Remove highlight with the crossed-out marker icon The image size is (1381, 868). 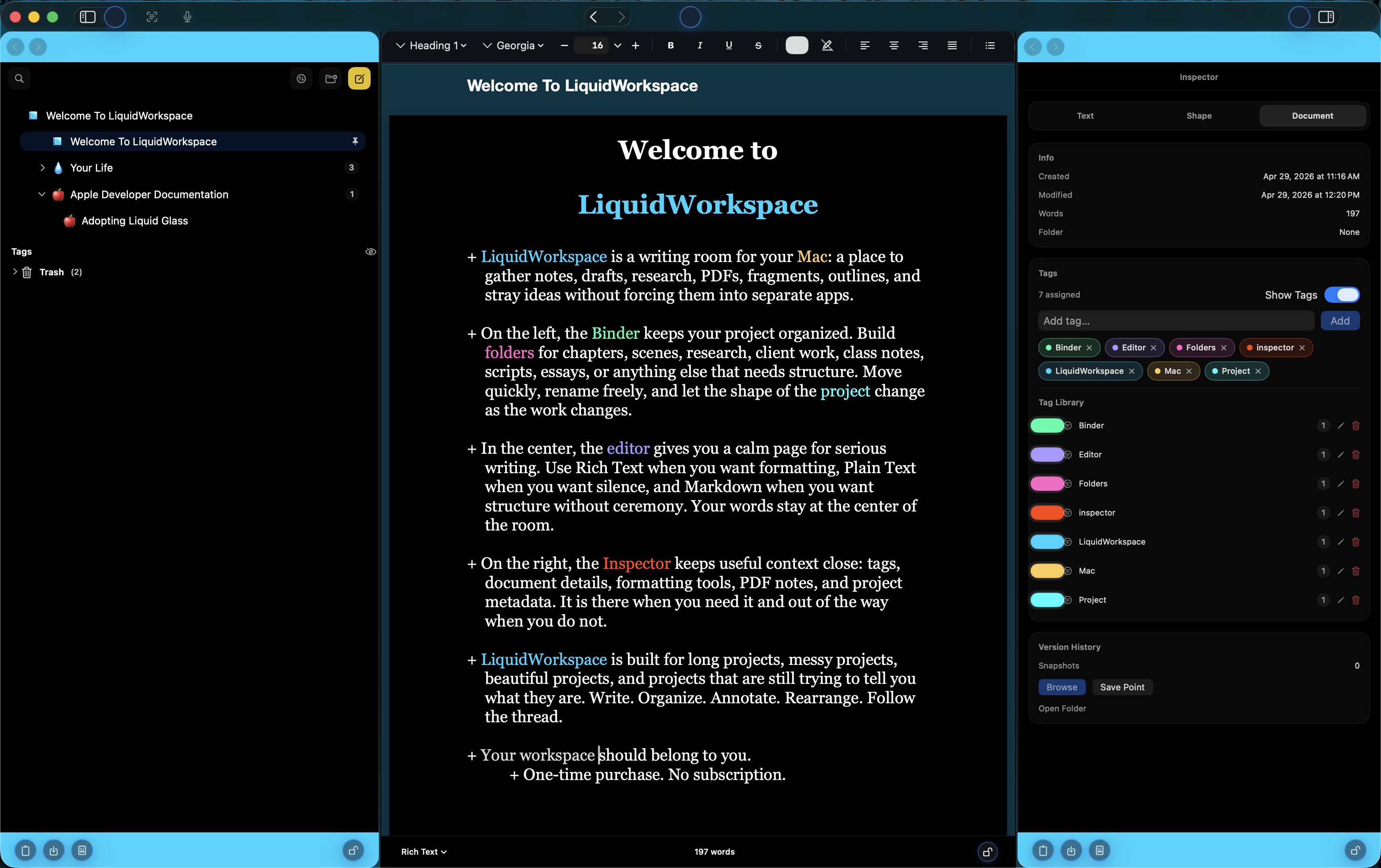coord(827,45)
